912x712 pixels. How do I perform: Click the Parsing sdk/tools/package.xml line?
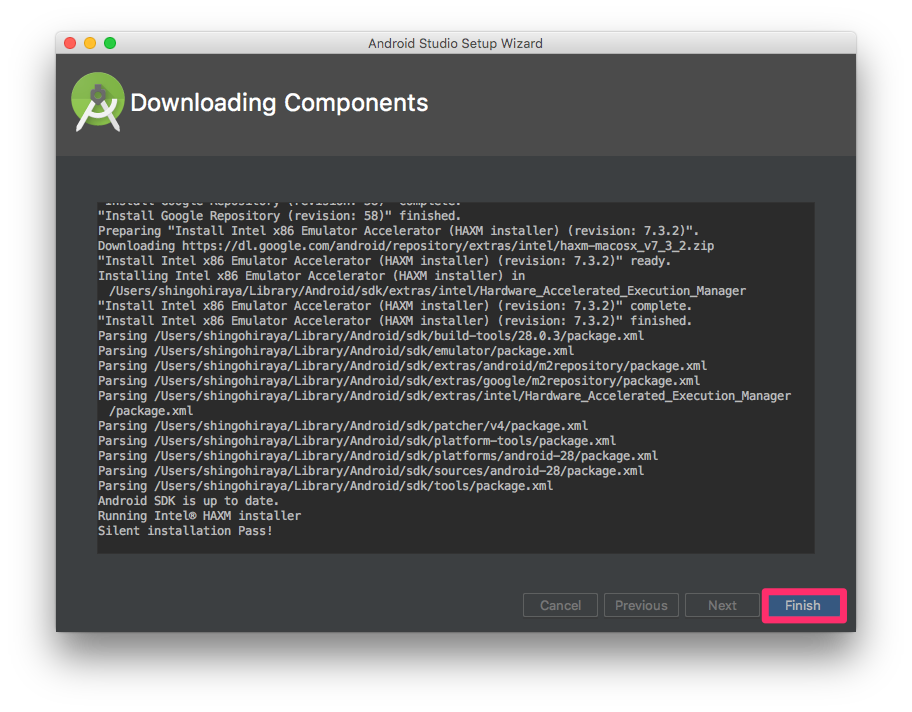click(325, 486)
